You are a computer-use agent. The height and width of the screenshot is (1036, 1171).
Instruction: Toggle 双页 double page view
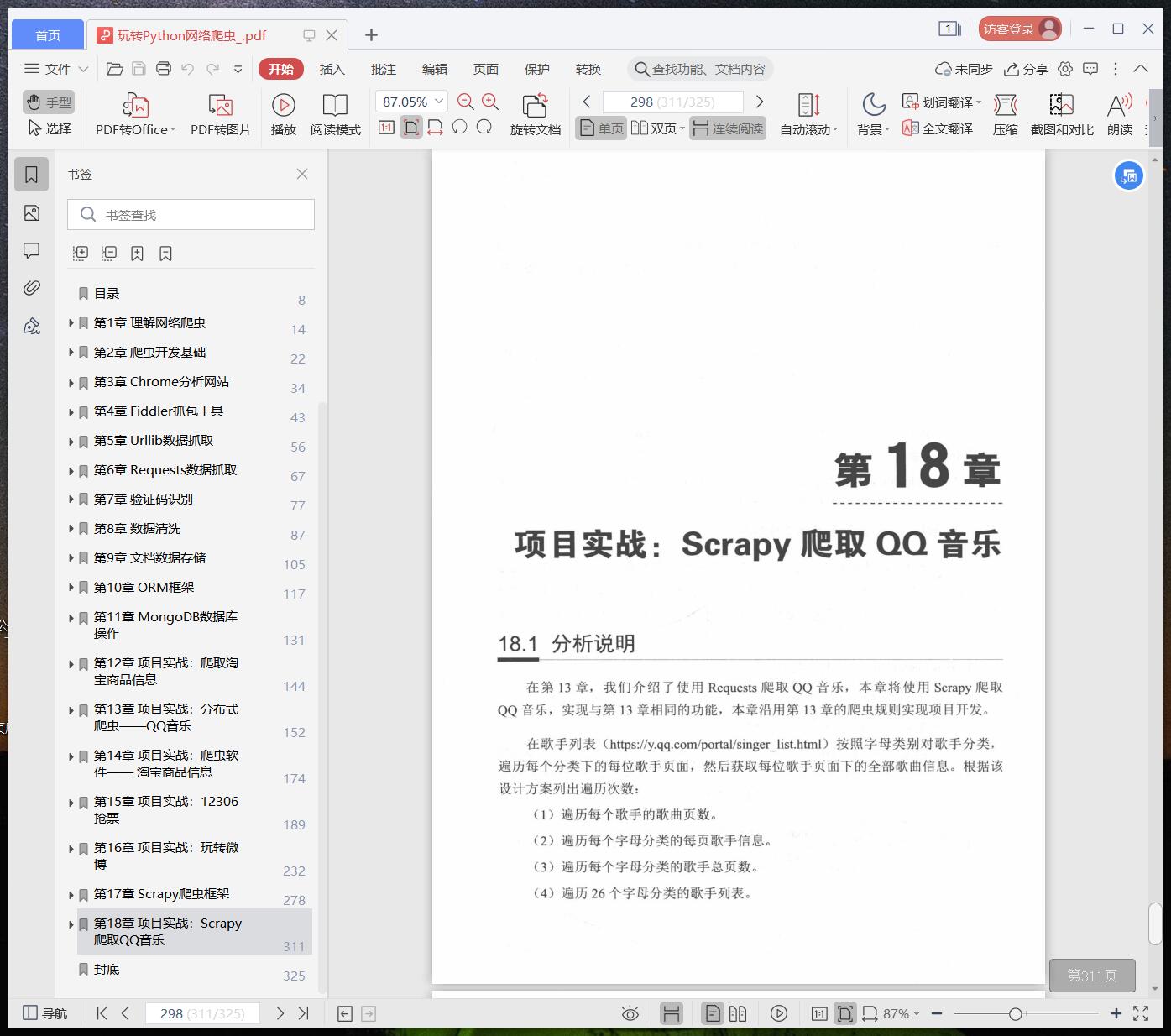click(657, 128)
